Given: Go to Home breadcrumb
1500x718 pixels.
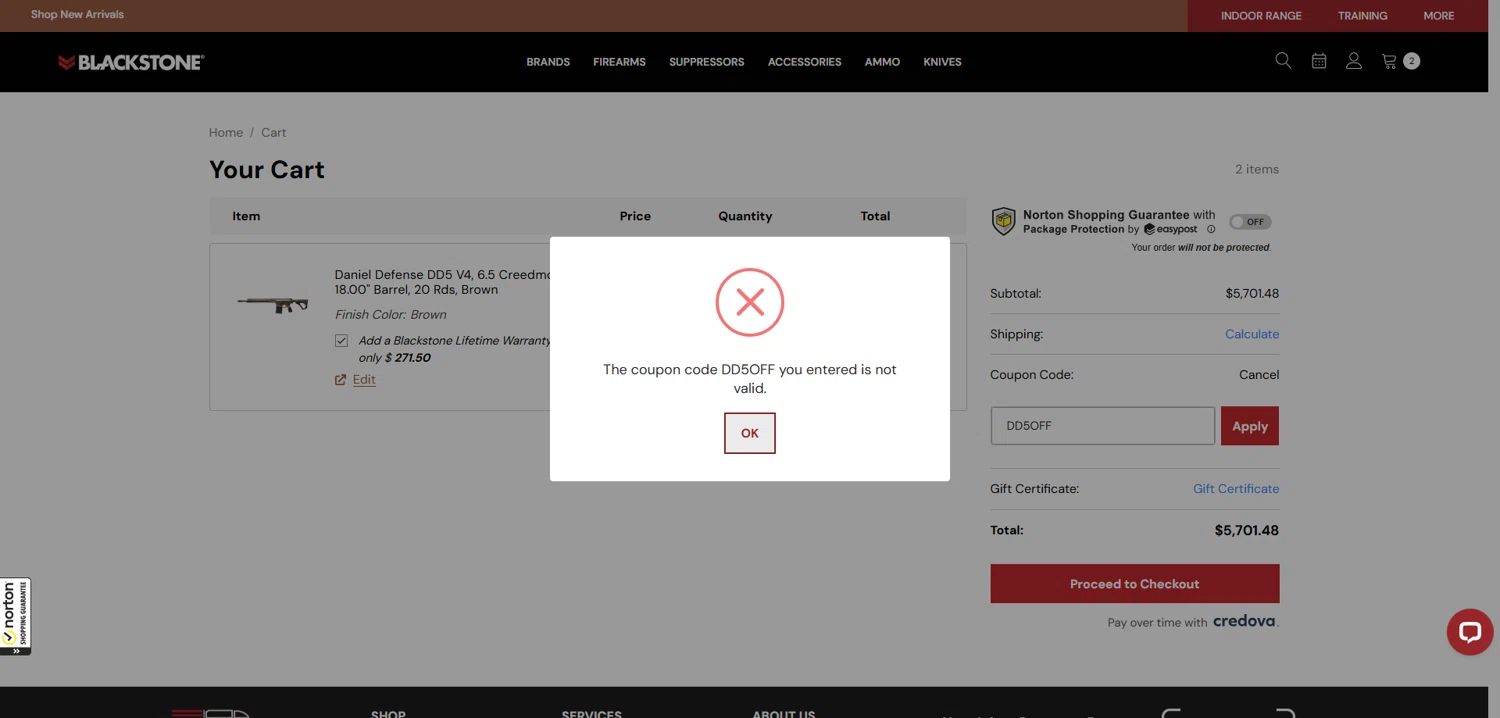Looking at the screenshot, I should pyautogui.click(x=226, y=132).
